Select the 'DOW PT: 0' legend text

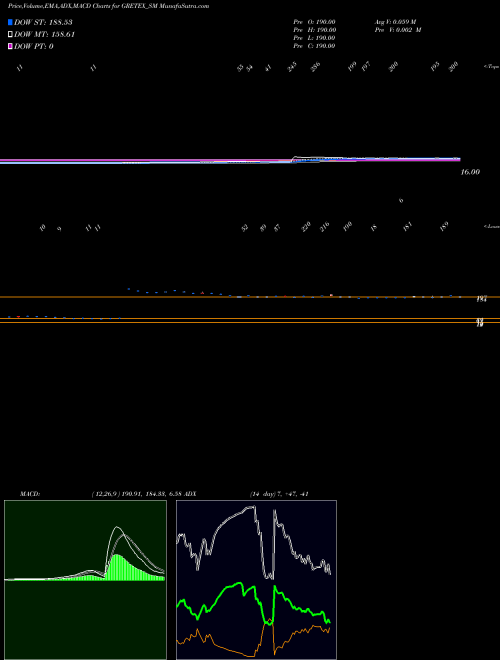(x=34, y=46)
